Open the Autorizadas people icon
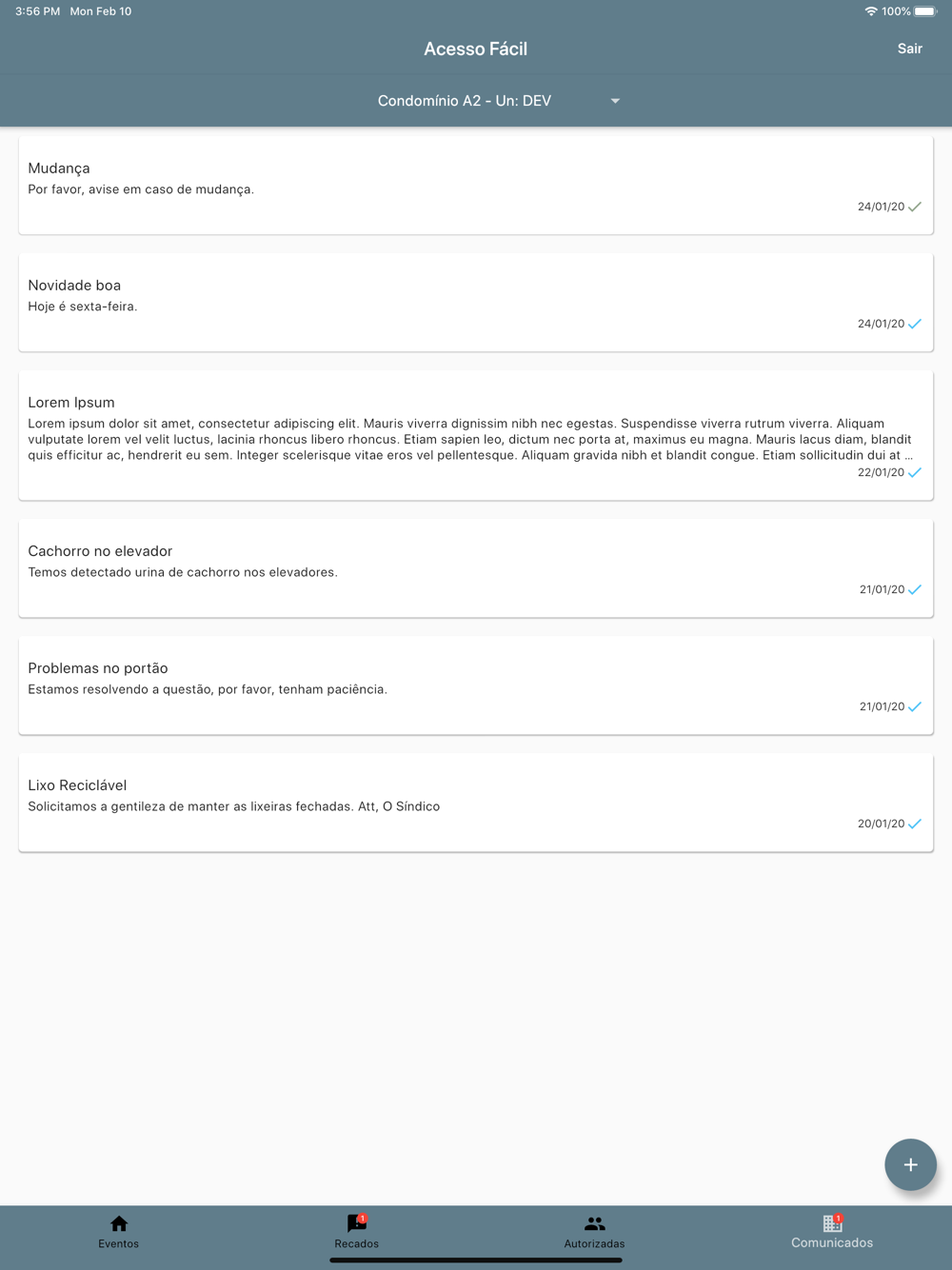Viewport: 952px width, 1270px height. point(594,1223)
